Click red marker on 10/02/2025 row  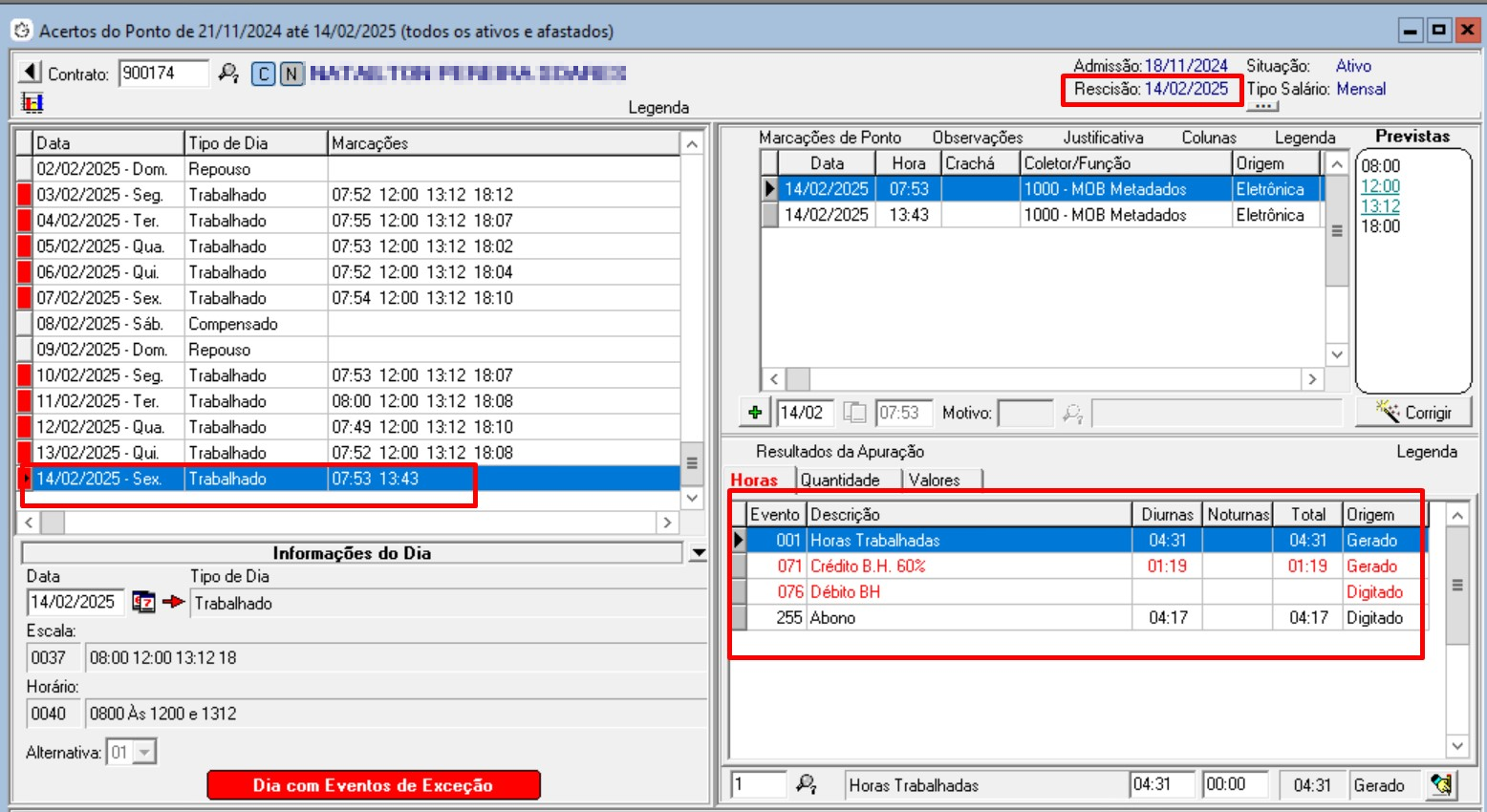[x=25, y=375]
